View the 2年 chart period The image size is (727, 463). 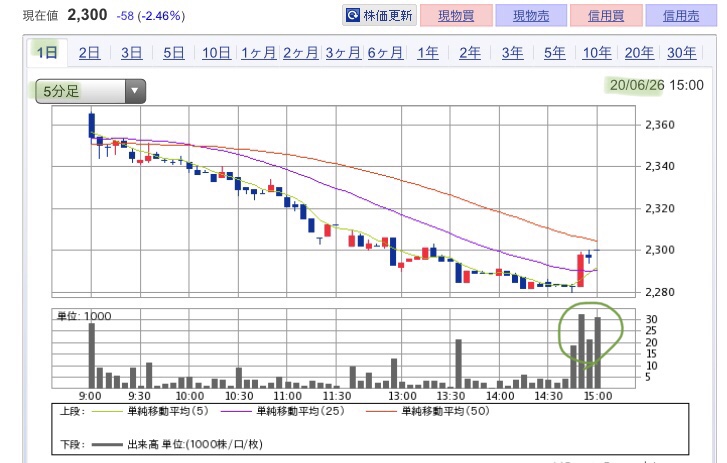point(470,53)
